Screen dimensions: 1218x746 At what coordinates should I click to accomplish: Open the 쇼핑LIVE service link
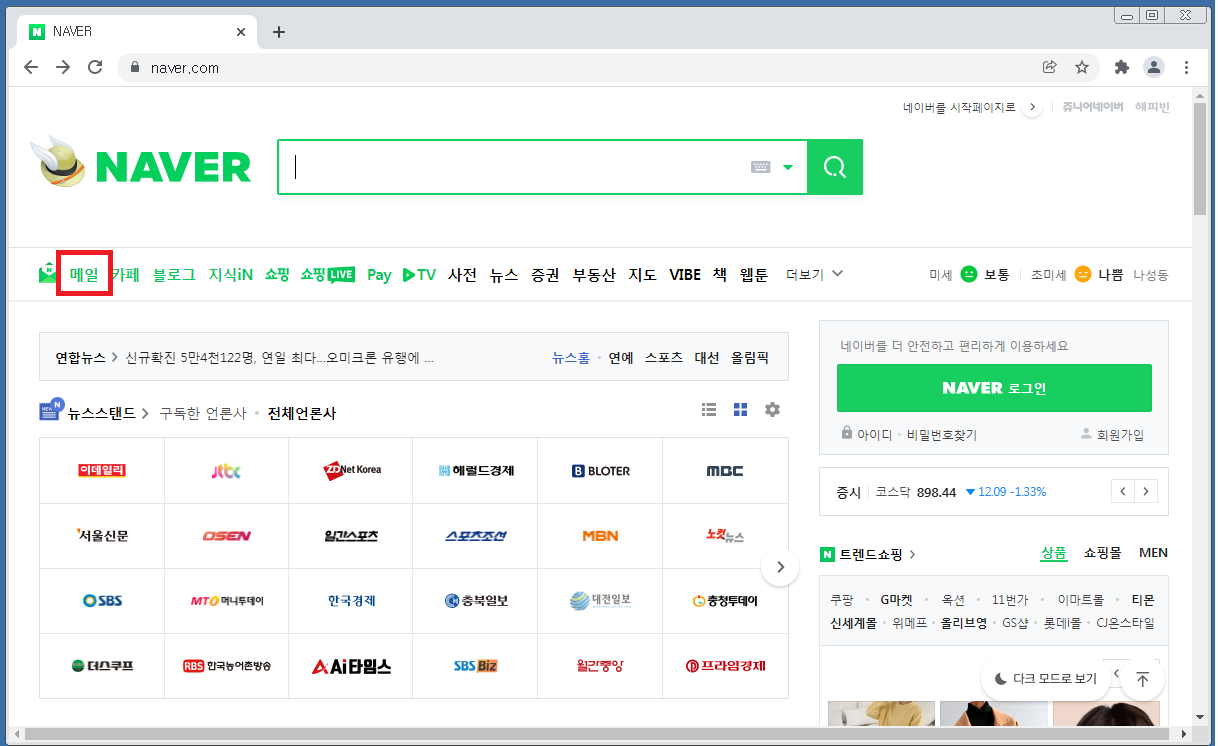(x=328, y=274)
